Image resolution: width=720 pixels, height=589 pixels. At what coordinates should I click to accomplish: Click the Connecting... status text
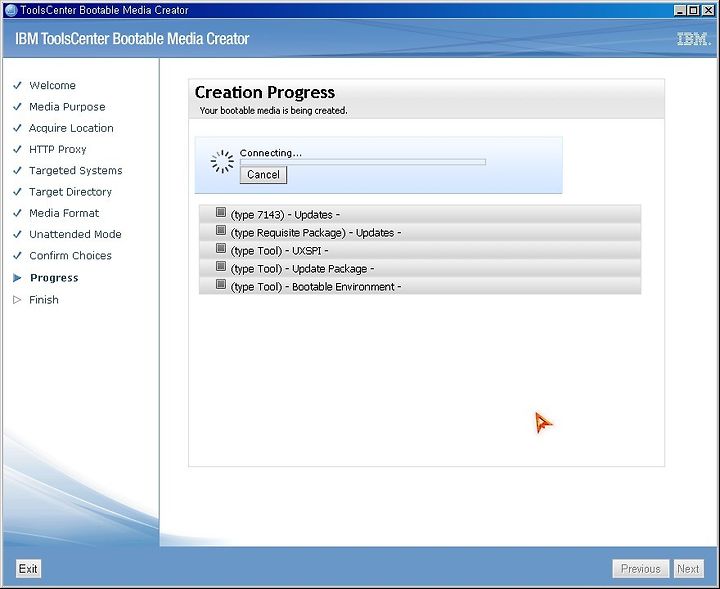[271, 153]
